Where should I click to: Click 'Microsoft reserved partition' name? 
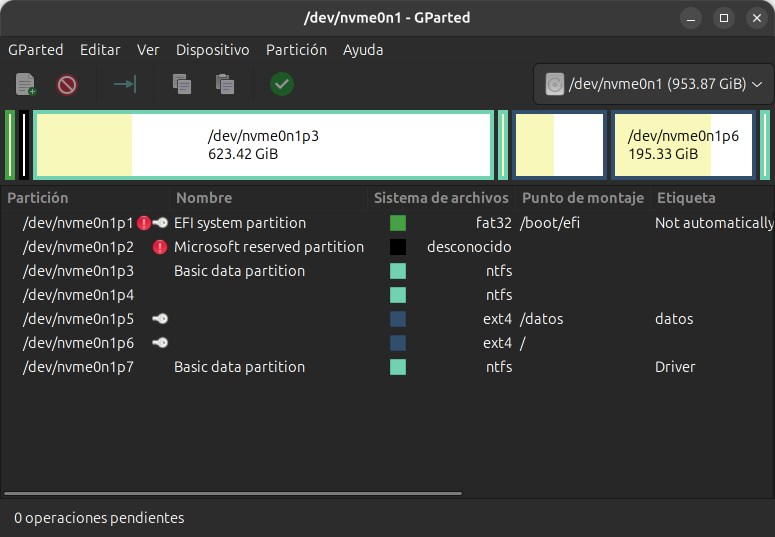pos(269,247)
